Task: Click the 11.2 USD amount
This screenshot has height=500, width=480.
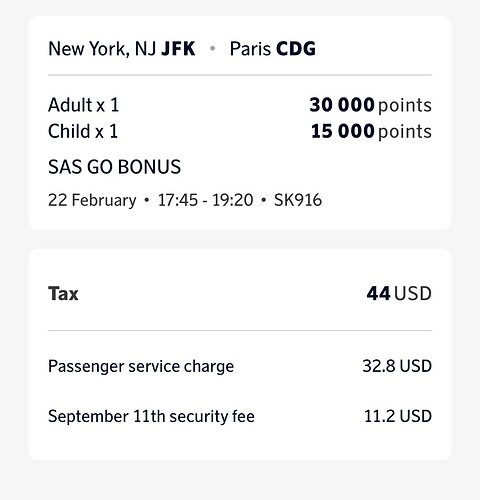Action: (398, 416)
